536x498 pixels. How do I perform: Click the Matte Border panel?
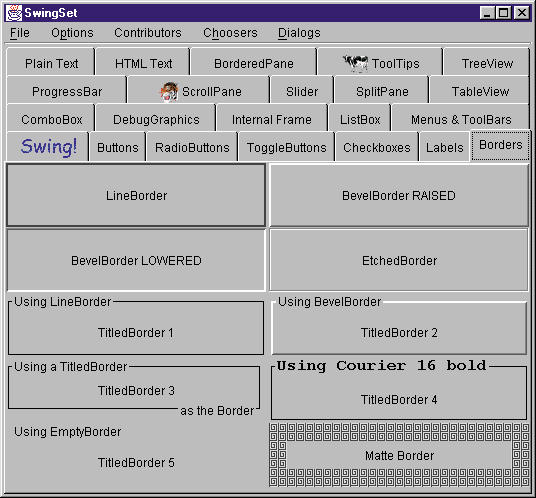(x=399, y=455)
